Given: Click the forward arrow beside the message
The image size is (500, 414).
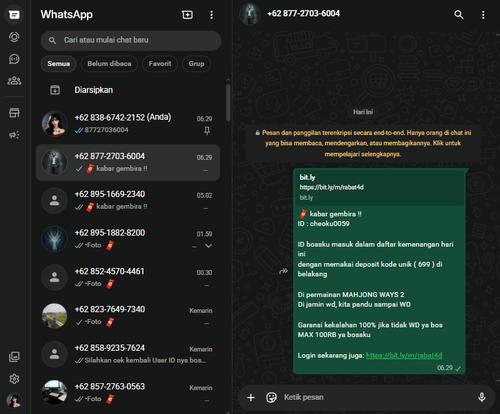Looking at the screenshot, I should point(283,271).
